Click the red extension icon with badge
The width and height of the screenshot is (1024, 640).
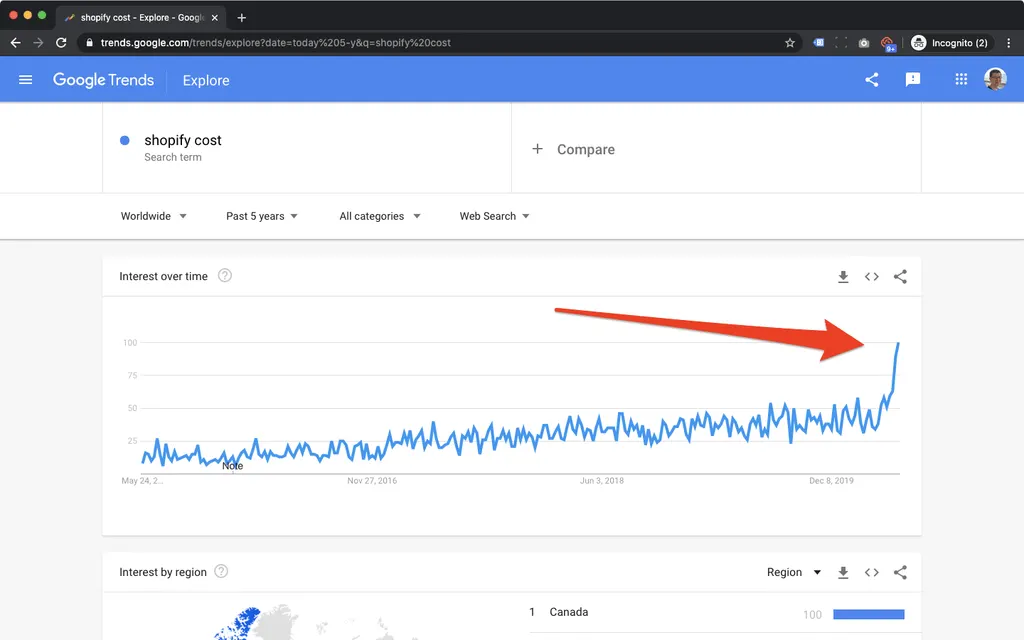[x=888, y=44]
